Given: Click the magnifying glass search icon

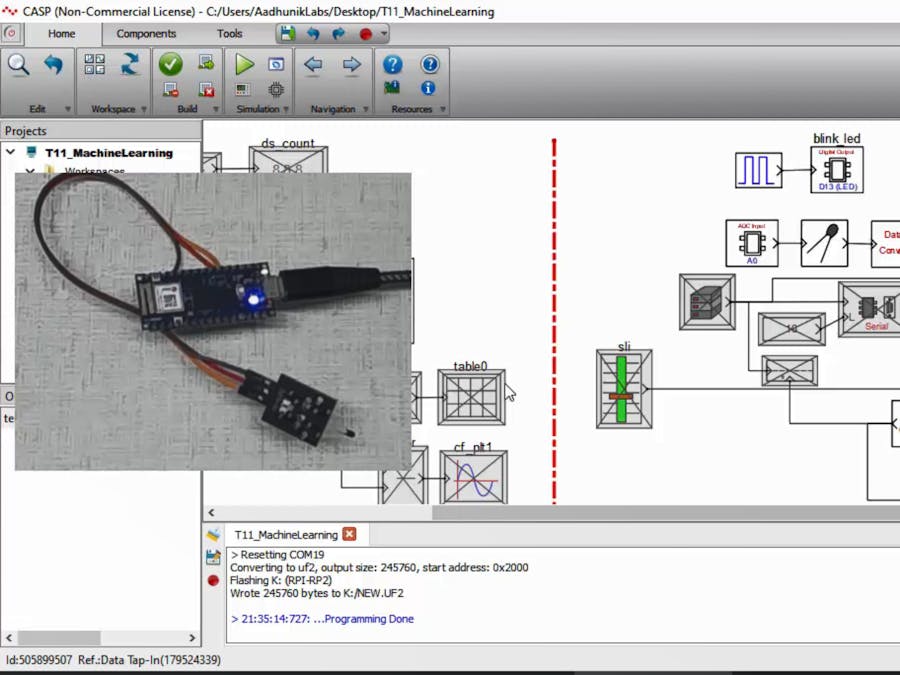Looking at the screenshot, I should 19,65.
